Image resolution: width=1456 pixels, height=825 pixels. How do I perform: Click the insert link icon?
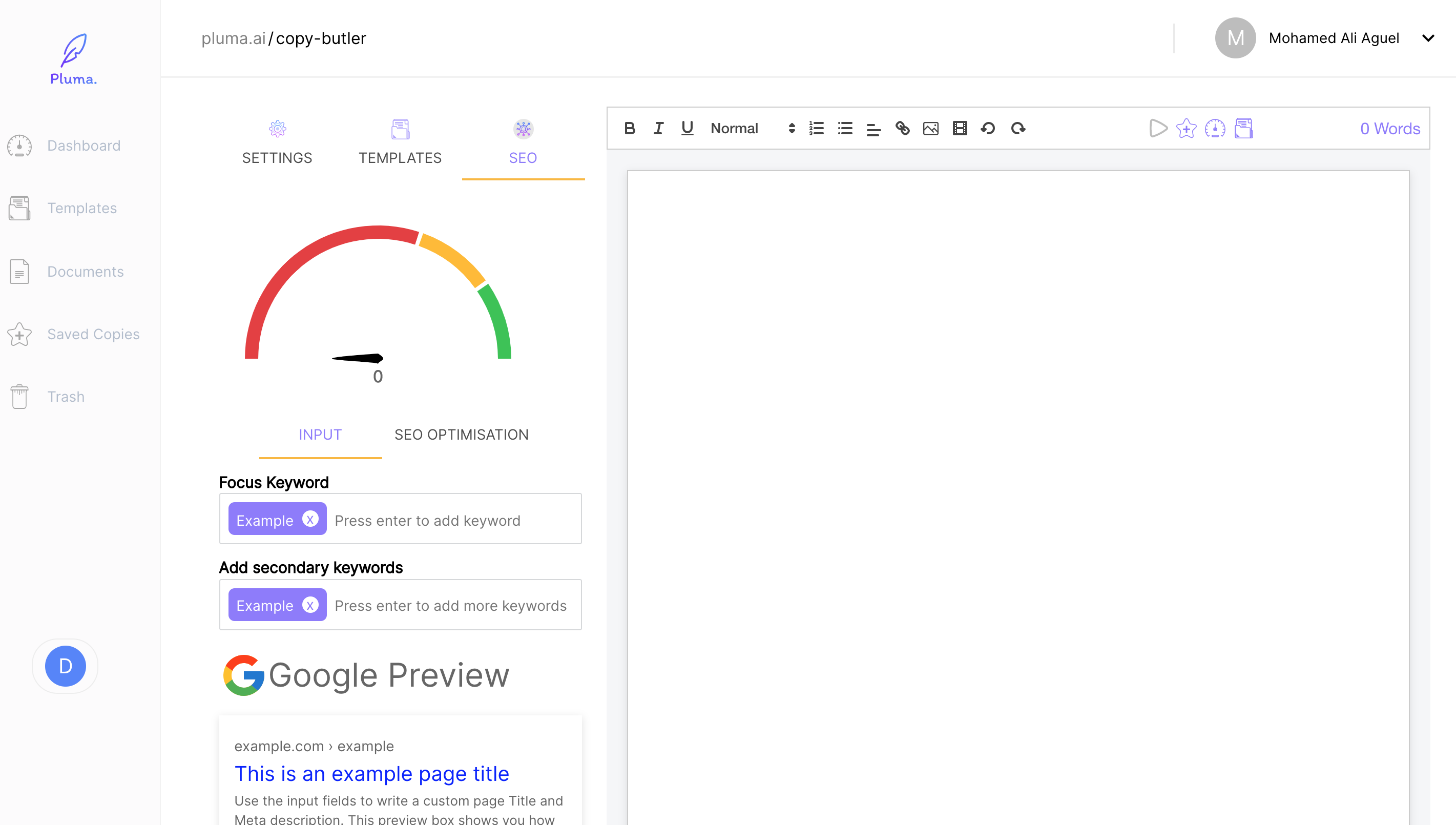pyautogui.click(x=902, y=129)
